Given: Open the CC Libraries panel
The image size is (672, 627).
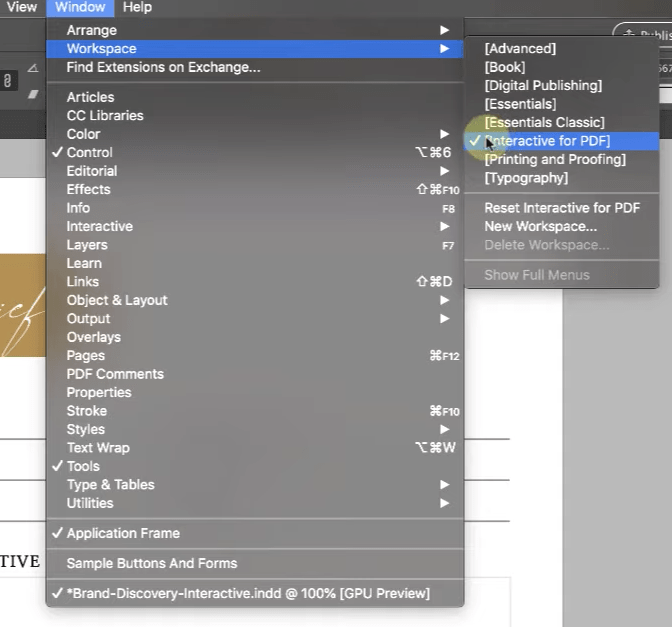Looking at the screenshot, I should 255,116.
